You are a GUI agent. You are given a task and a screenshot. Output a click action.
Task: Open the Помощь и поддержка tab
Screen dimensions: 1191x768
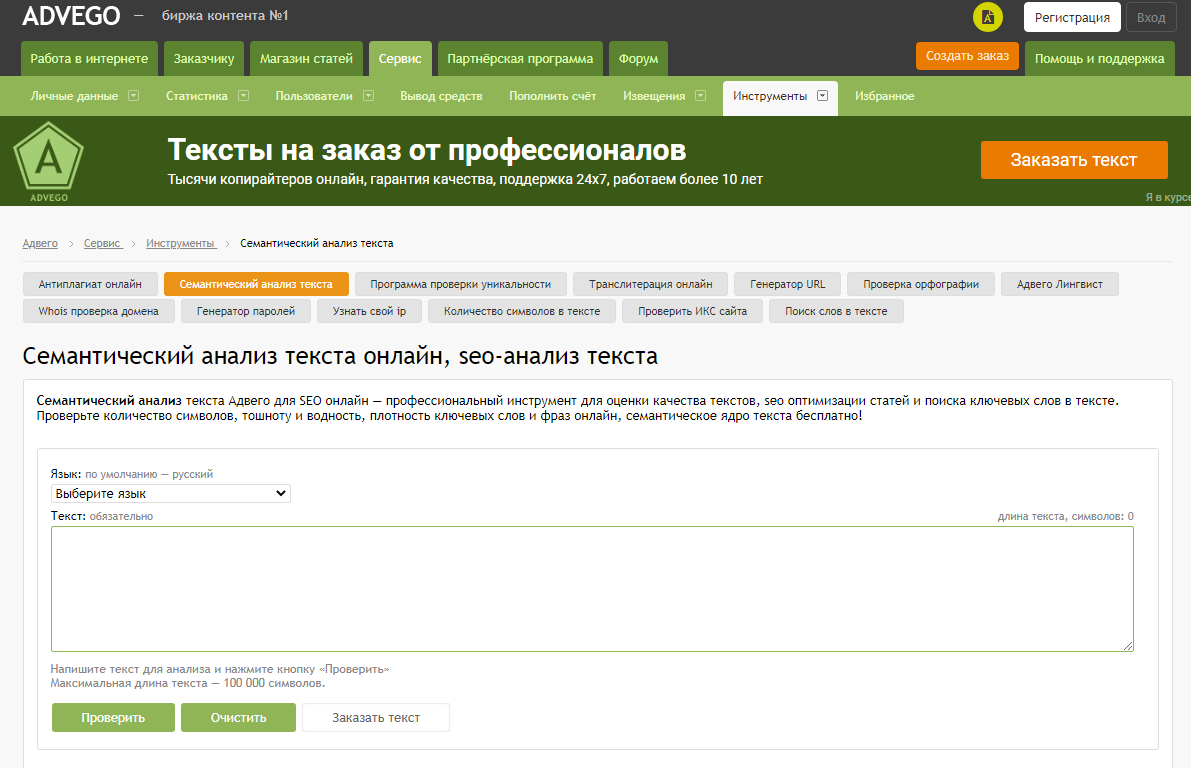pyautogui.click(x=1099, y=58)
